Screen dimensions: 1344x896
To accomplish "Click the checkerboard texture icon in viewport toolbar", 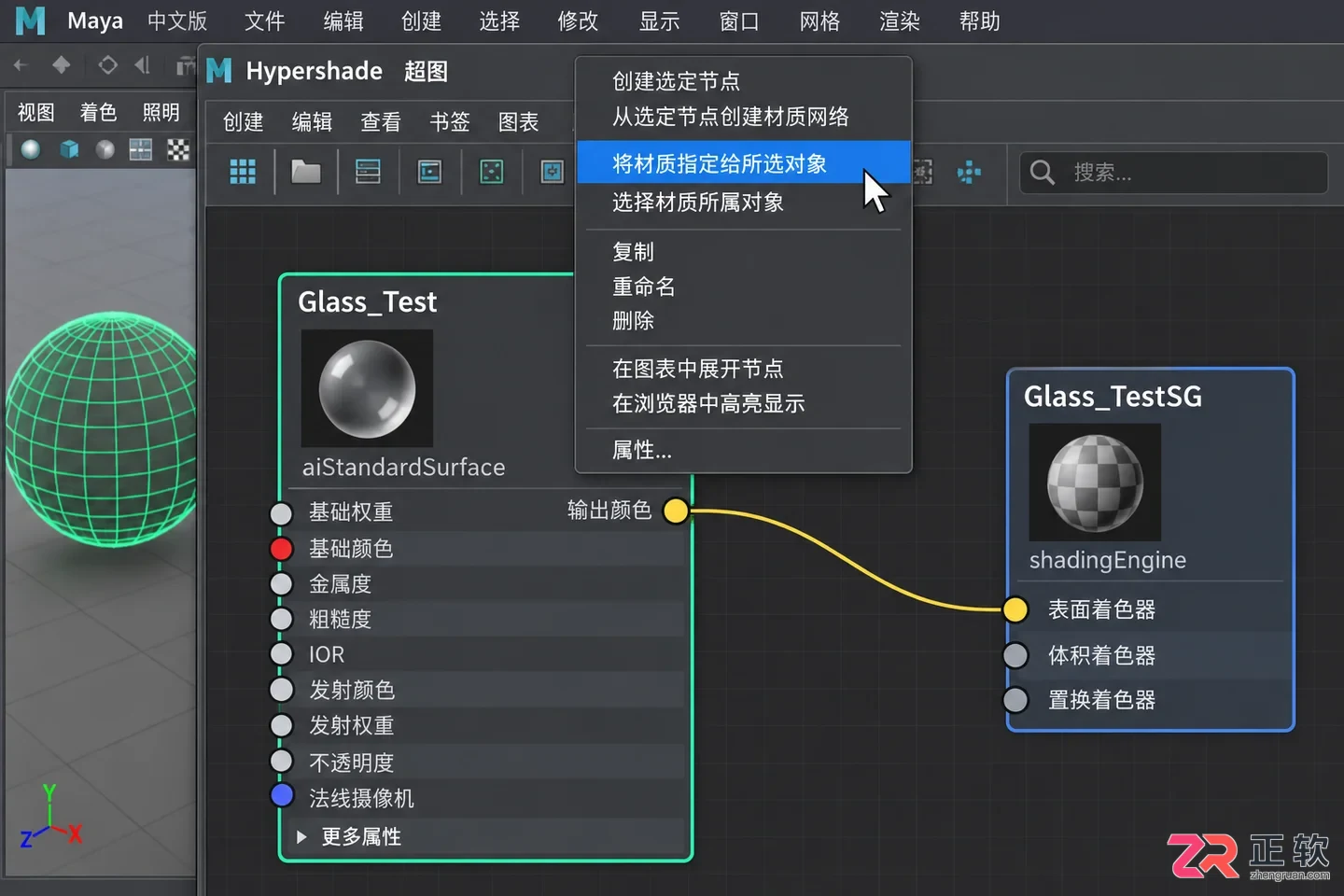I will [177, 149].
